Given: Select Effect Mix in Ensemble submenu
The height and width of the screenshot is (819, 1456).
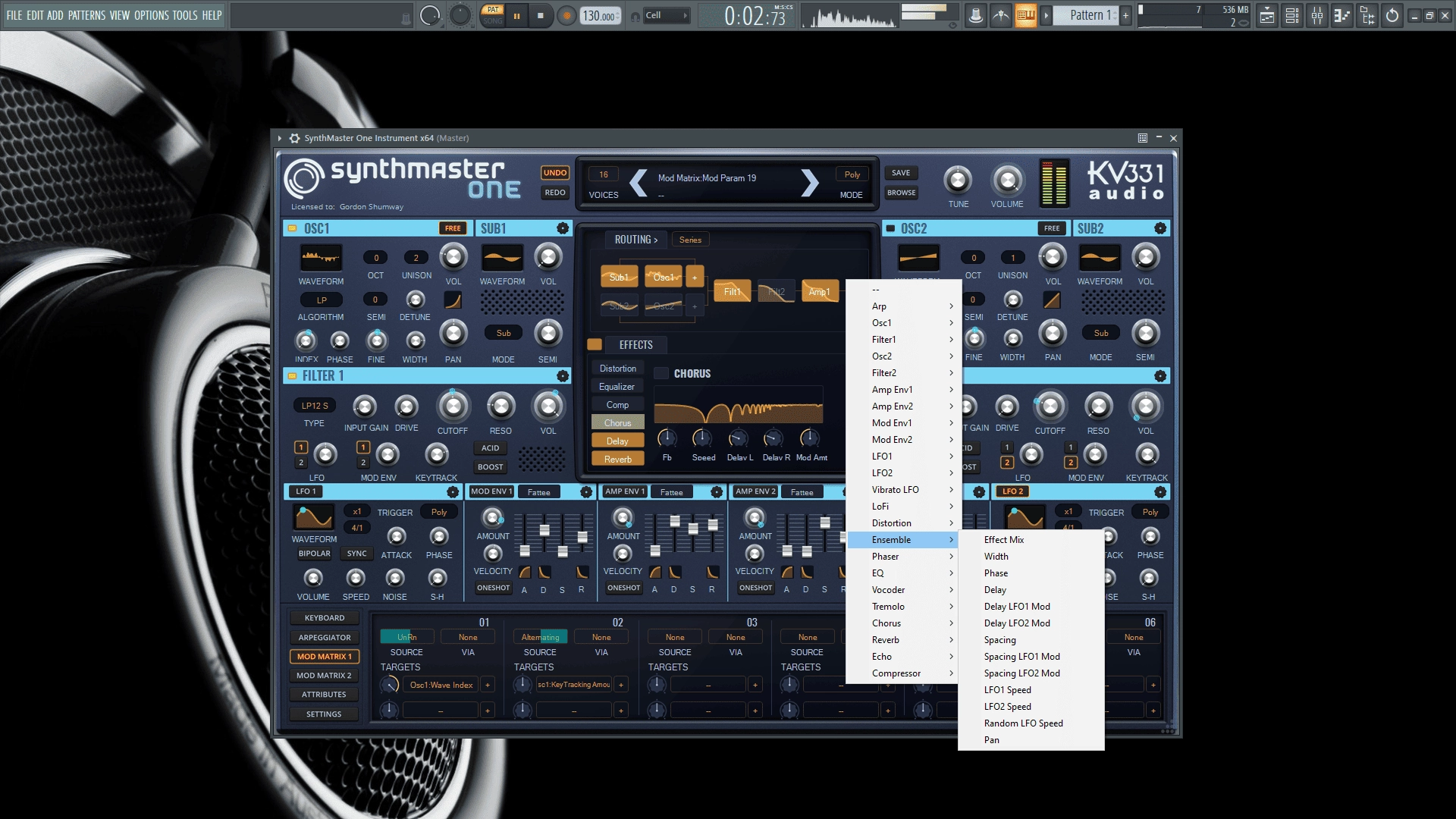Looking at the screenshot, I should coord(1031,540).
